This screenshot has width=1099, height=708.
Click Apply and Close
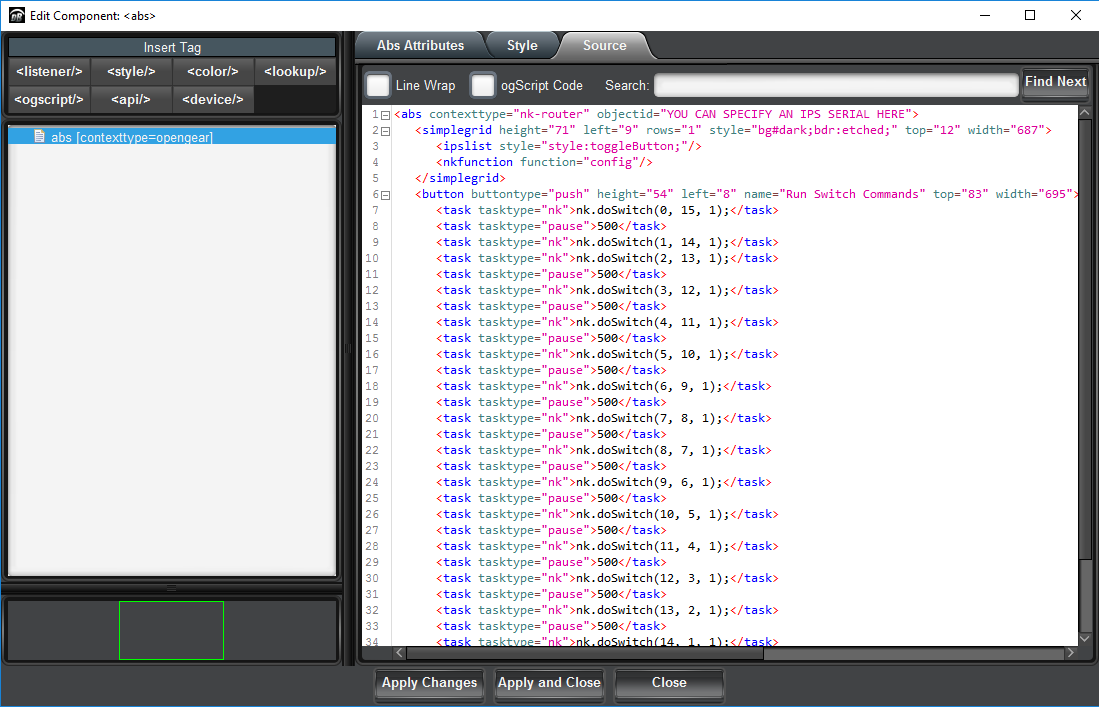[x=549, y=683]
